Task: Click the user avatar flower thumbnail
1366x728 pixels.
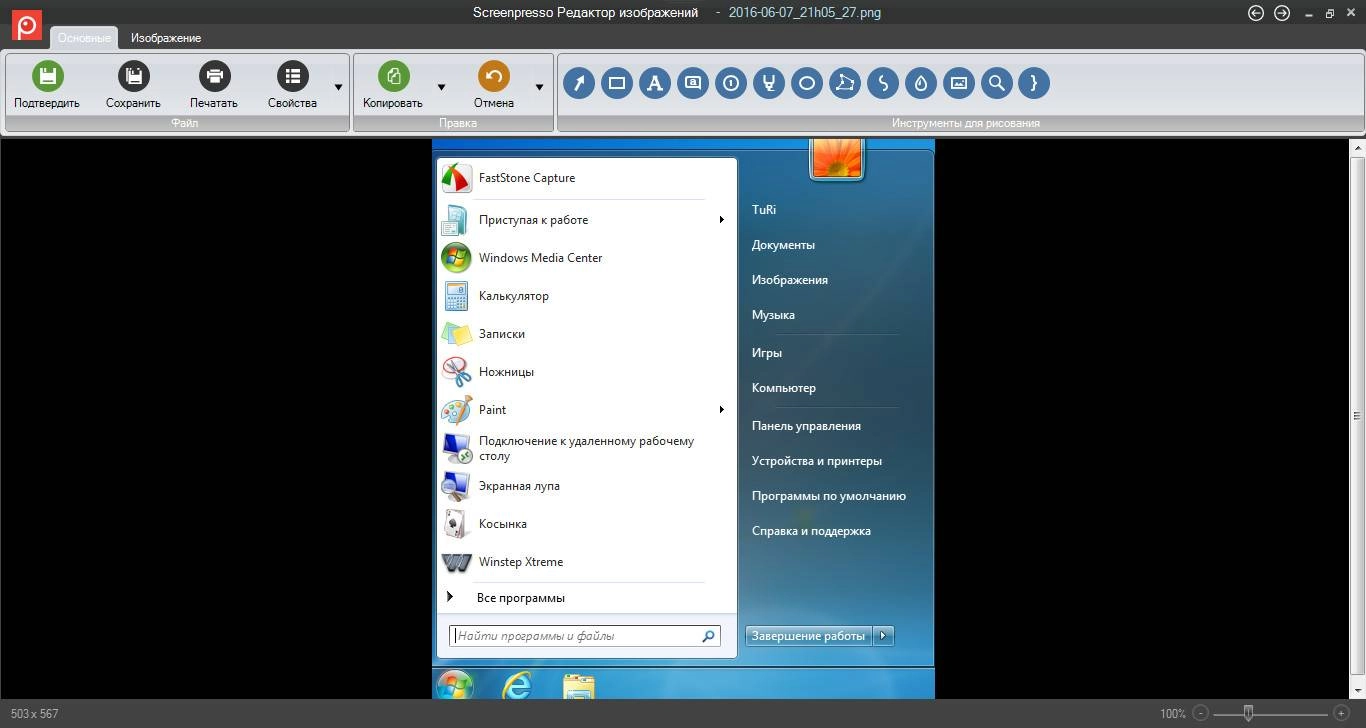Action: 837,158
